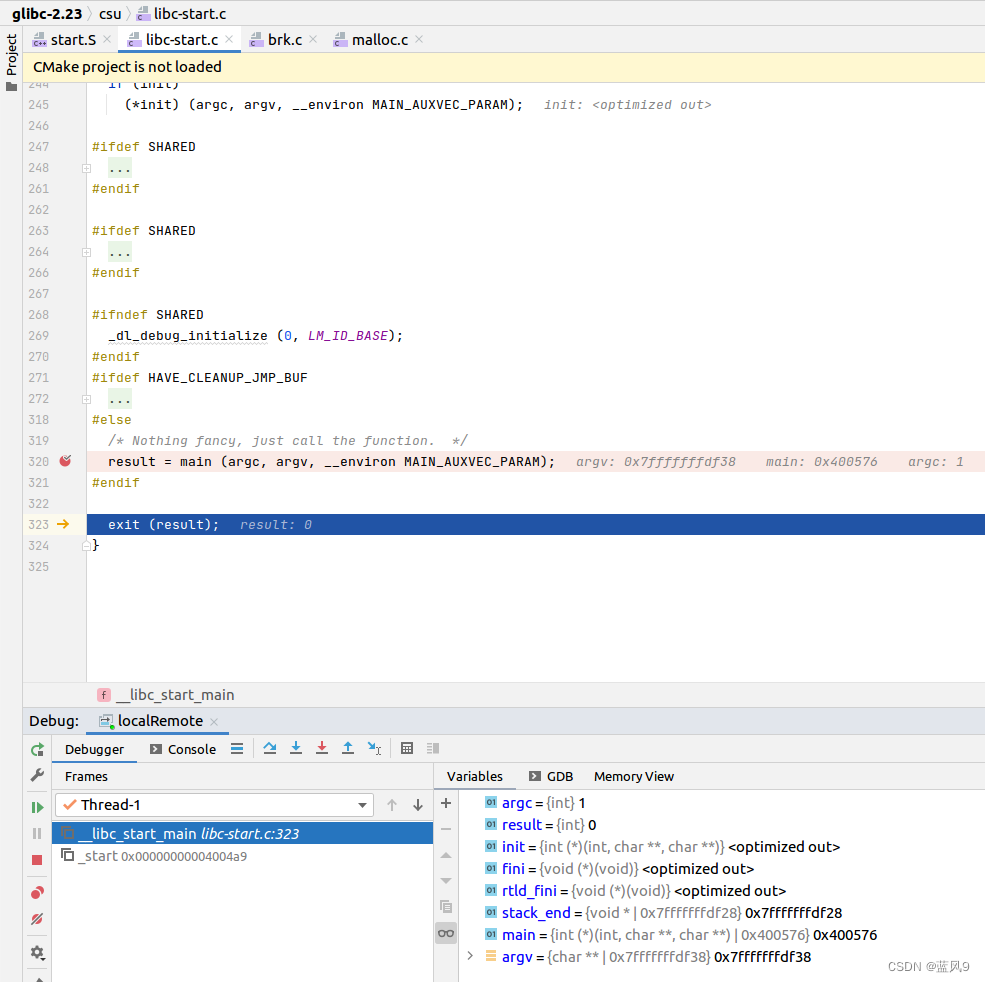
Task: Open the Thread-1 dropdown
Action: (214, 805)
